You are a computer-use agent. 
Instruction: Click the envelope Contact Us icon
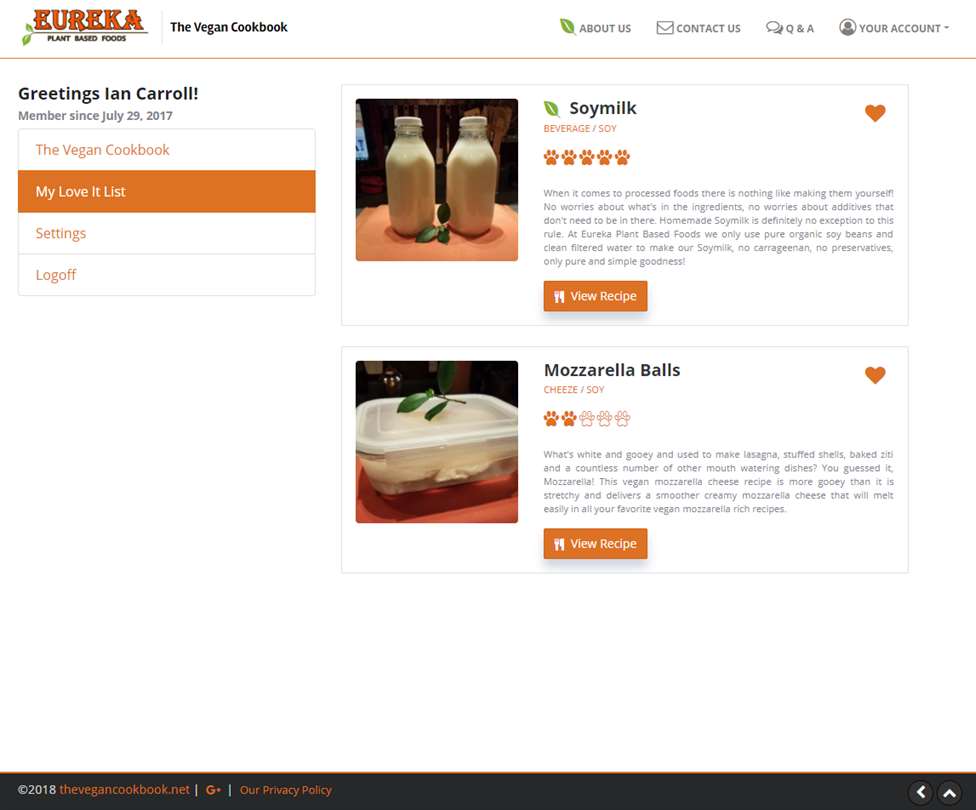(x=665, y=27)
